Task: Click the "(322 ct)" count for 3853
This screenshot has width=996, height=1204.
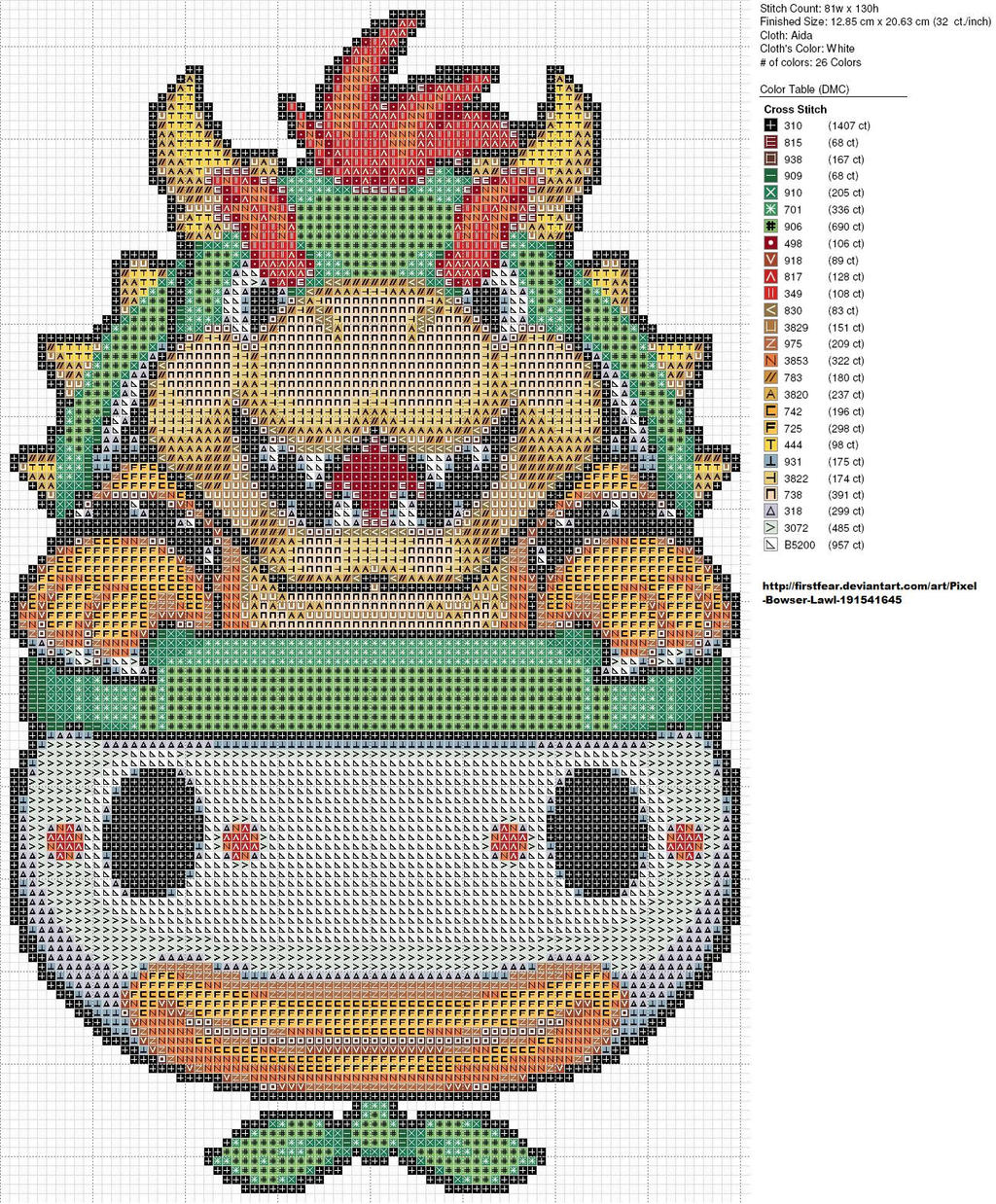Action: (x=846, y=361)
